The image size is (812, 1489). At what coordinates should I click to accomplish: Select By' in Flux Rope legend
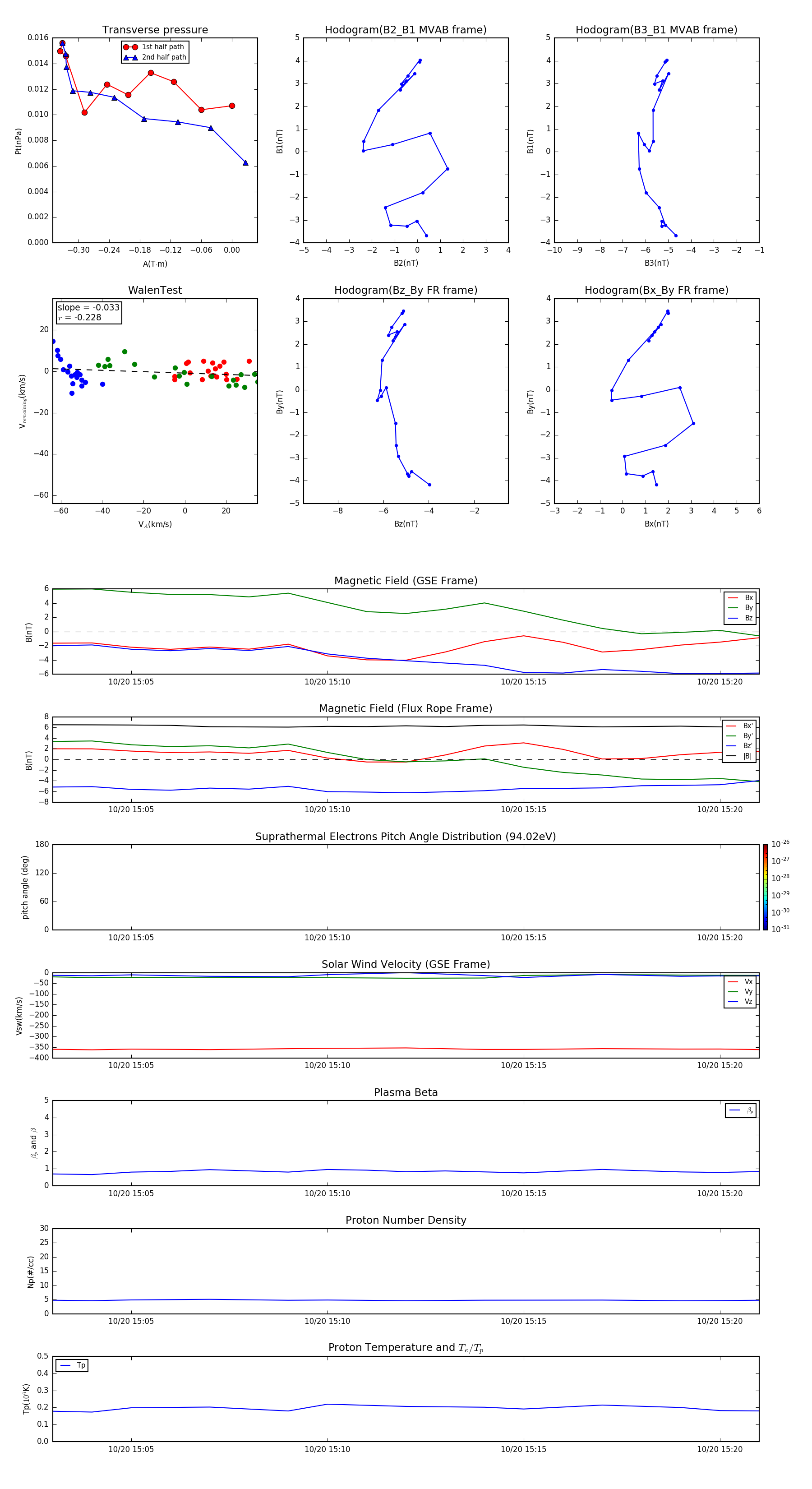coord(740,736)
